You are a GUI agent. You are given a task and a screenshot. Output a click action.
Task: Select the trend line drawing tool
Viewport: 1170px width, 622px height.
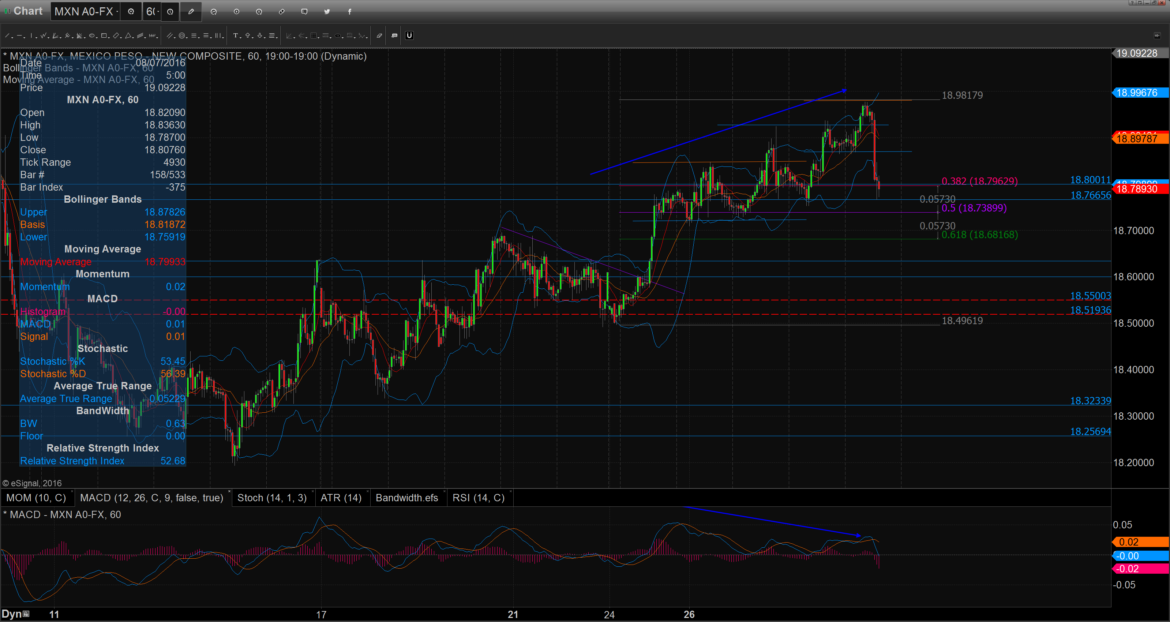coord(7,36)
